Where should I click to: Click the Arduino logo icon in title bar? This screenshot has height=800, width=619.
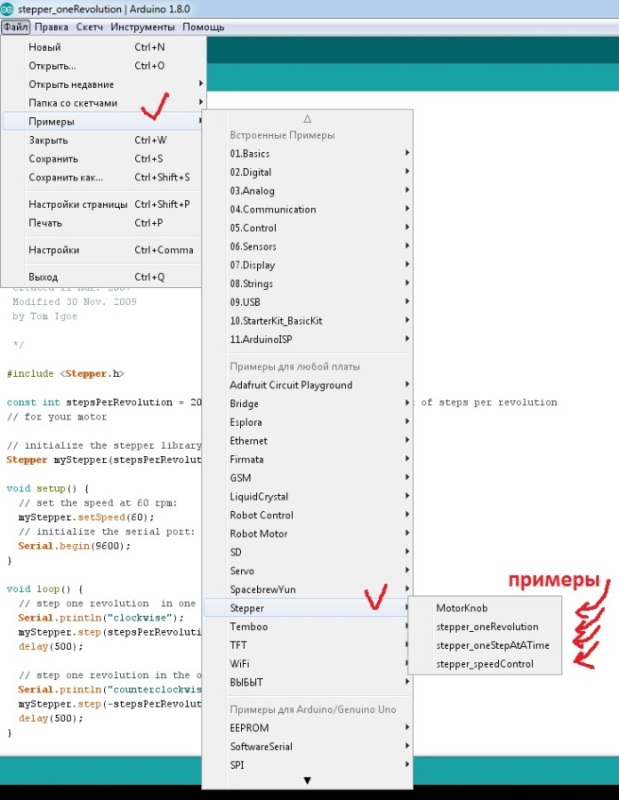click(8, 9)
